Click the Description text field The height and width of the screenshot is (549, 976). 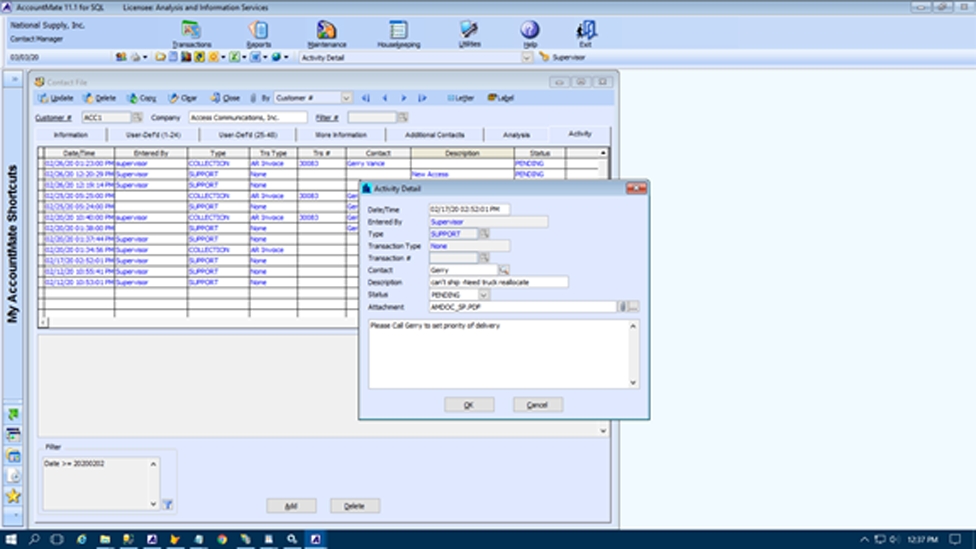[498, 282]
